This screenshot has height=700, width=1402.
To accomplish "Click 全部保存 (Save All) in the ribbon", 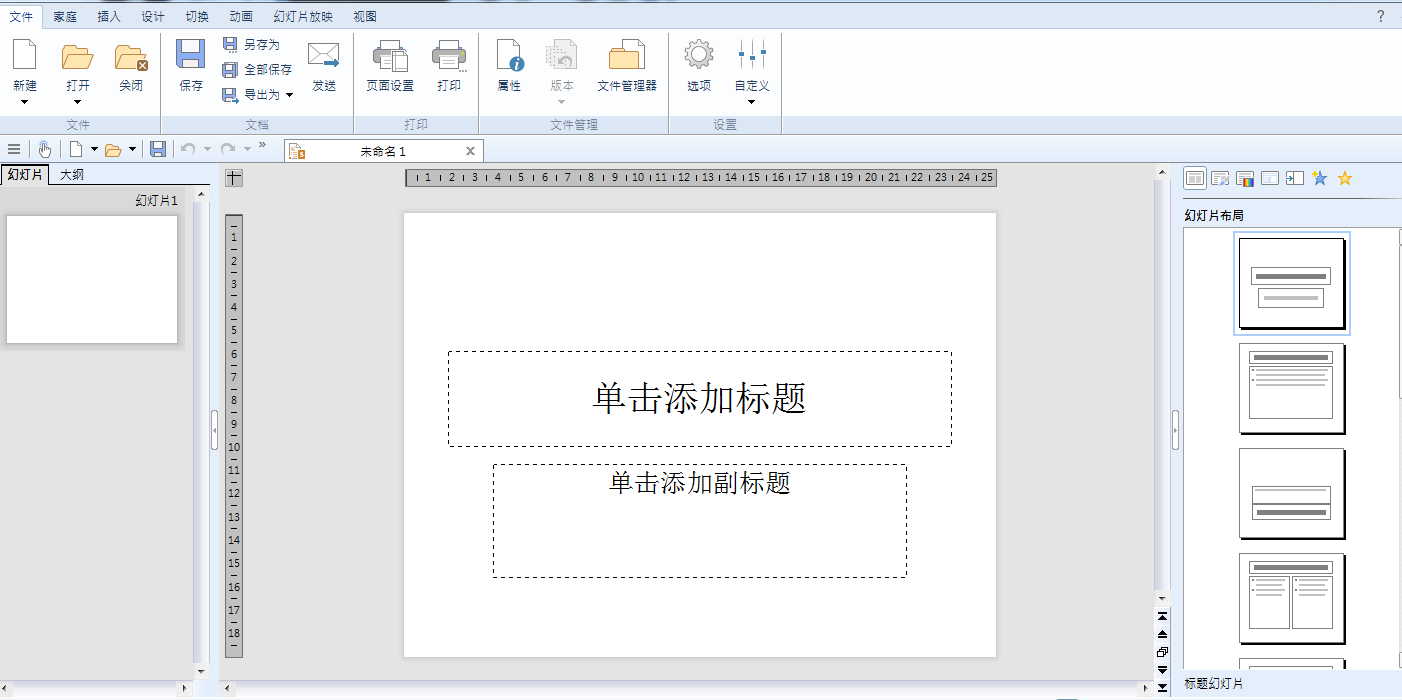I will point(258,69).
